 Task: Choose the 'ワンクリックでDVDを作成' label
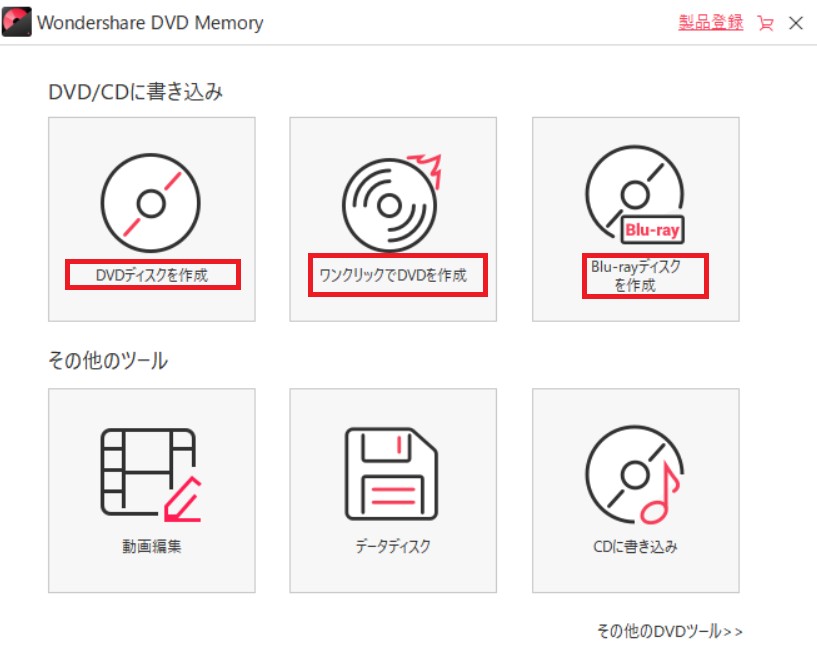point(393,275)
